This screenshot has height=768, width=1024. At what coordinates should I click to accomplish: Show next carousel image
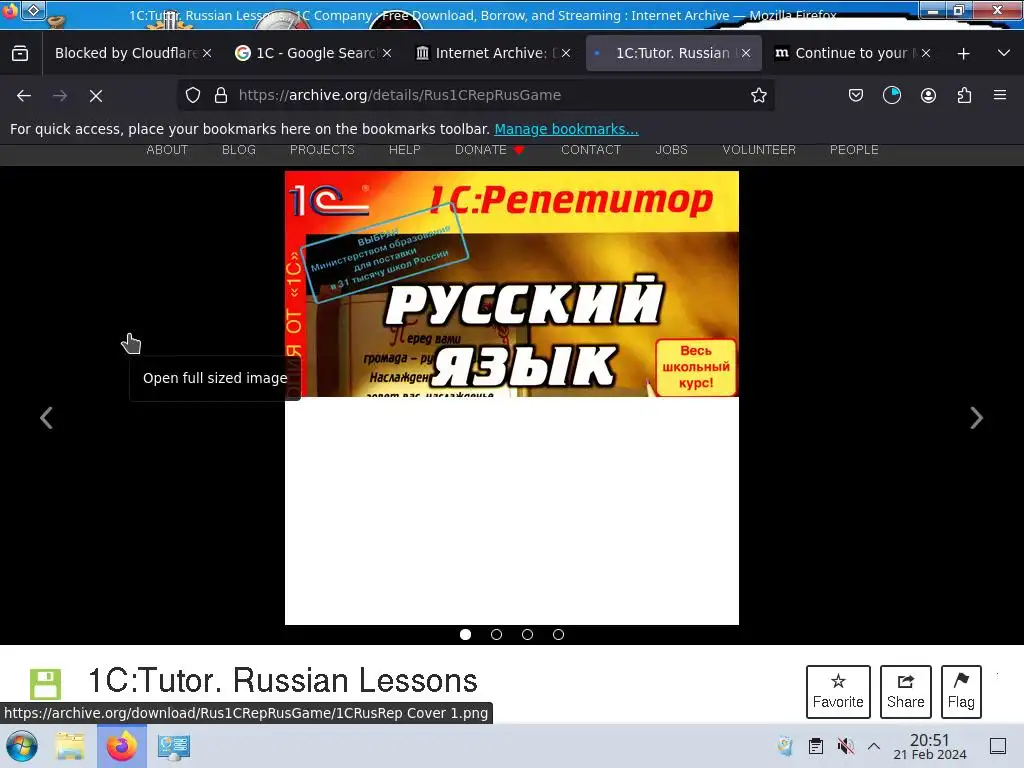pyautogui.click(x=976, y=418)
